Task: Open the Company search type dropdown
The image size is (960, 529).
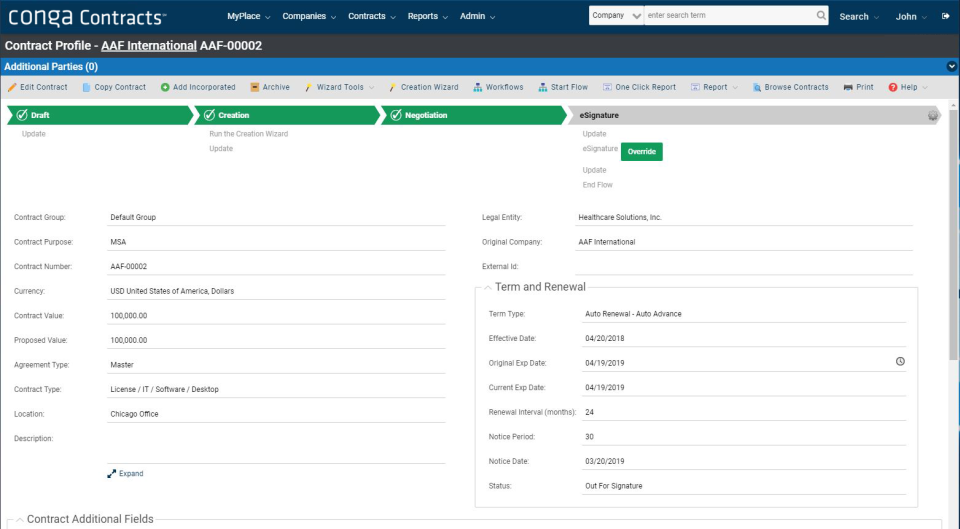Action: click(616, 15)
